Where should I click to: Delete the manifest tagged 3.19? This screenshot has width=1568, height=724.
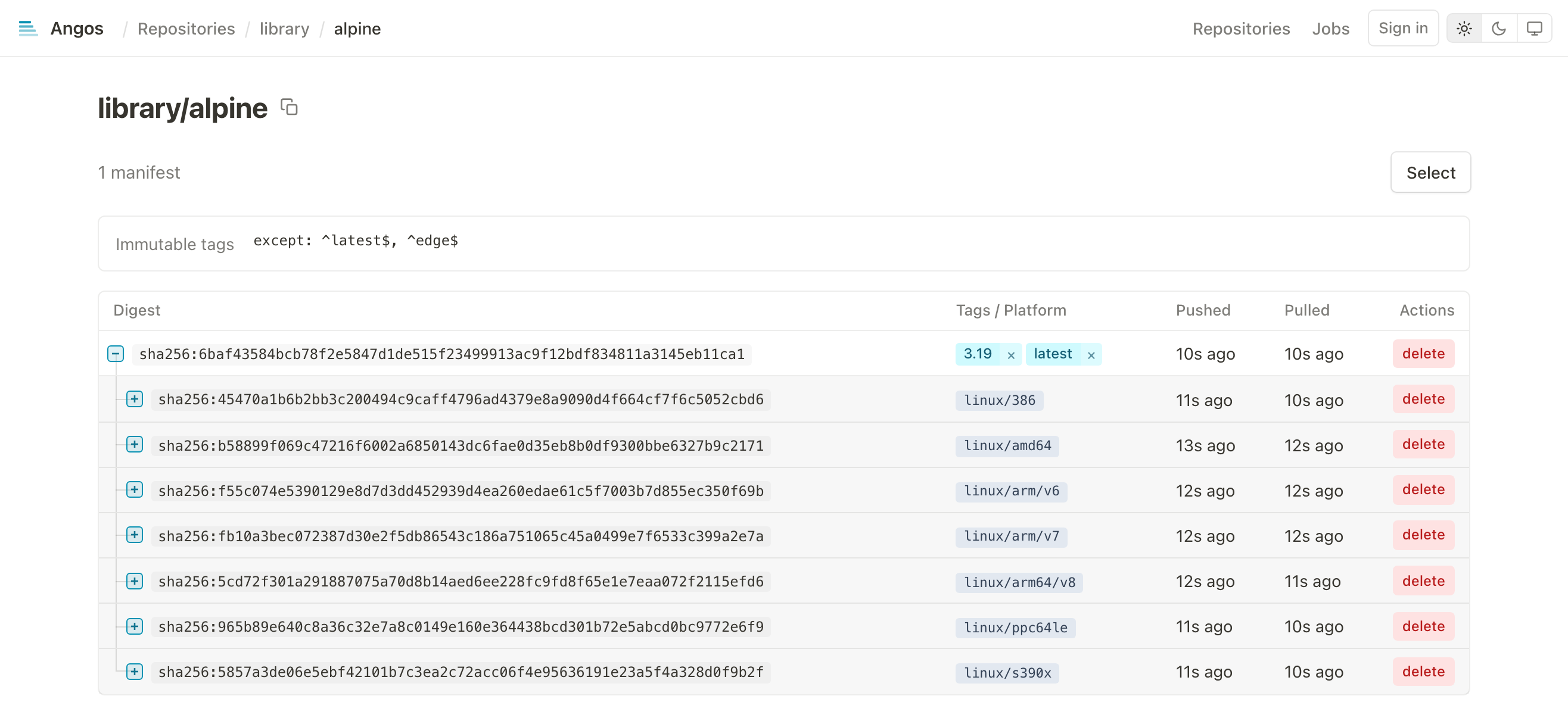click(x=1423, y=354)
